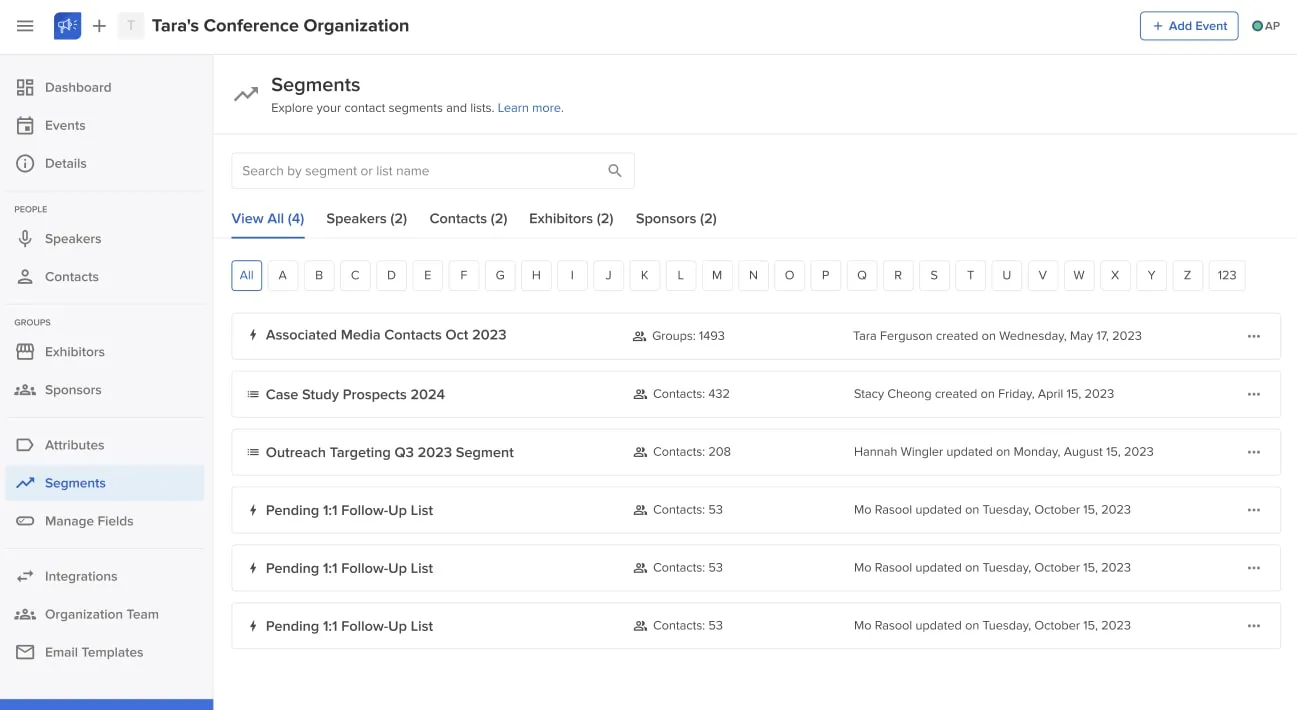This screenshot has width=1297, height=710.
Task: Click list icon beside Case Study Prospects 2024
Action: point(253,394)
